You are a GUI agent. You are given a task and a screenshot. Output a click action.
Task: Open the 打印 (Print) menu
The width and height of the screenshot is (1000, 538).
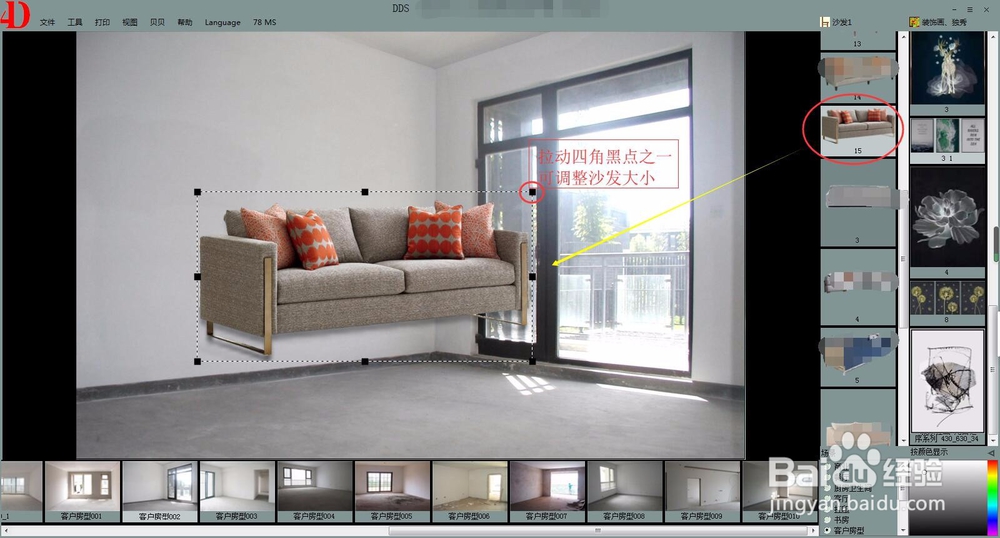pyautogui.click(x=102, y=22)
